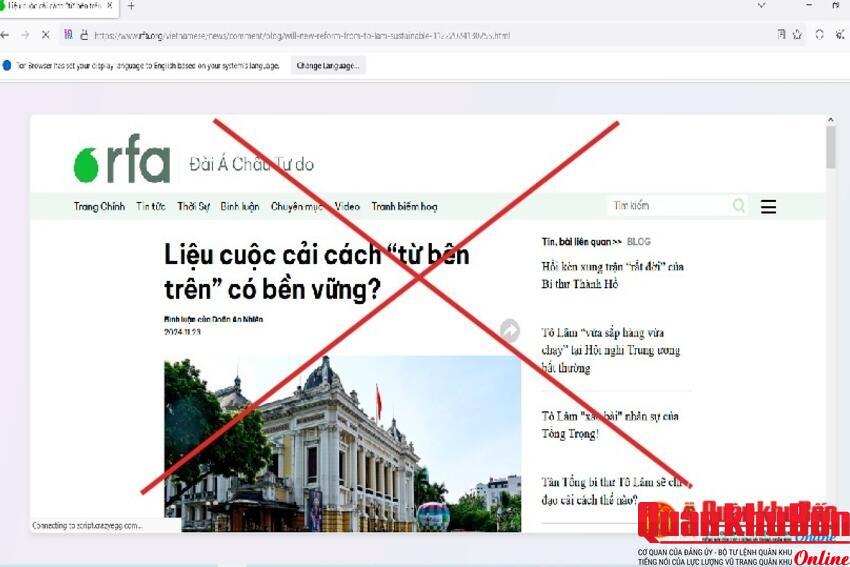Open link Tô Lâm vừa sắp hàng vừa chạy
This screenshot has height=567, width=850.
pyautogui.click(x=610, y=350)
